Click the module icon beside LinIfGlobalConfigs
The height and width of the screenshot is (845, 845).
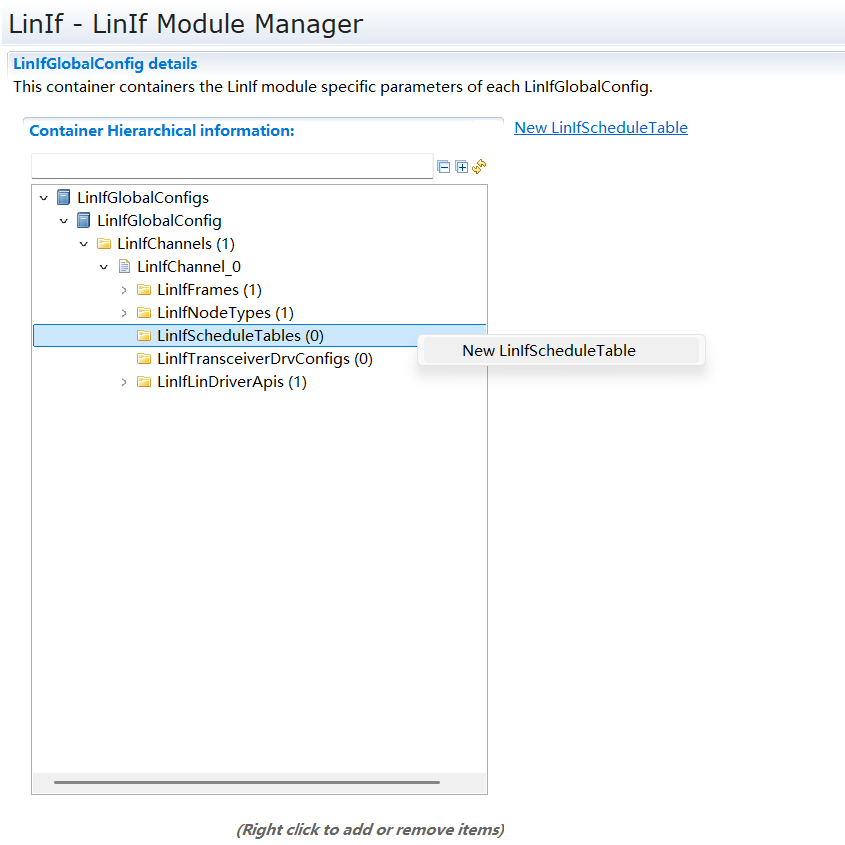tap(62, 197)
